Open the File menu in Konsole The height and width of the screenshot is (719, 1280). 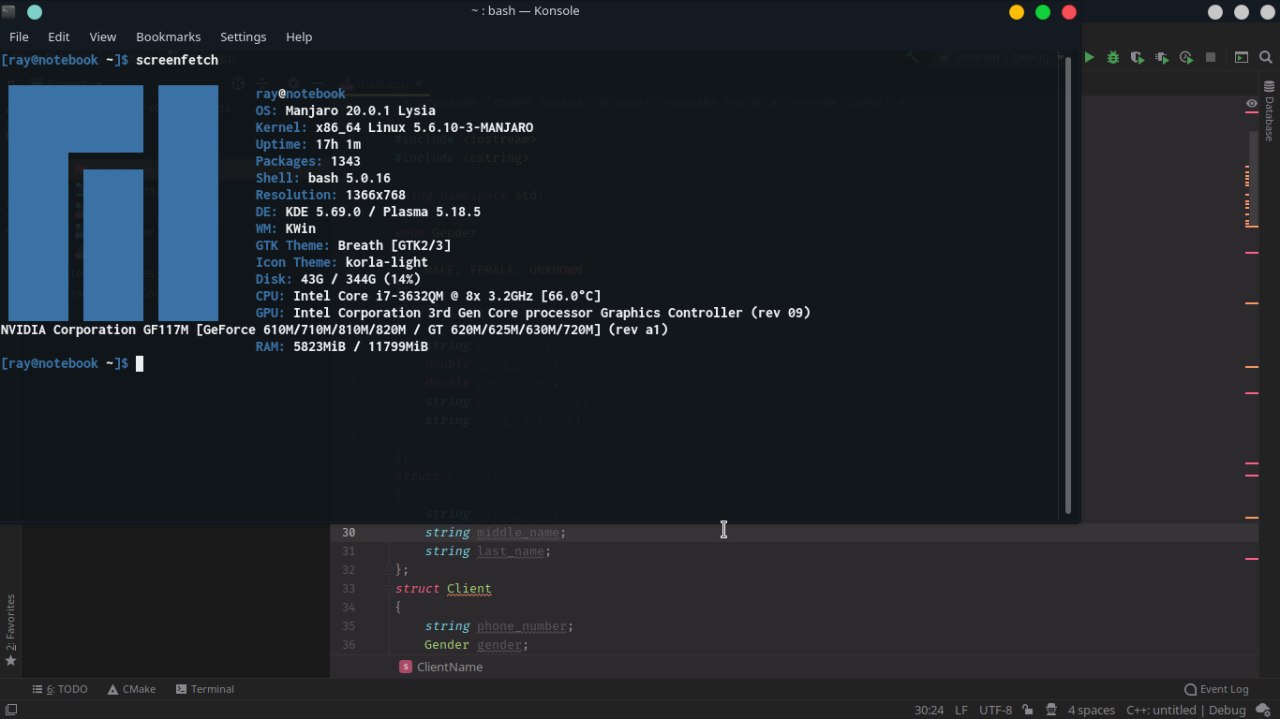tap(19, 37)
